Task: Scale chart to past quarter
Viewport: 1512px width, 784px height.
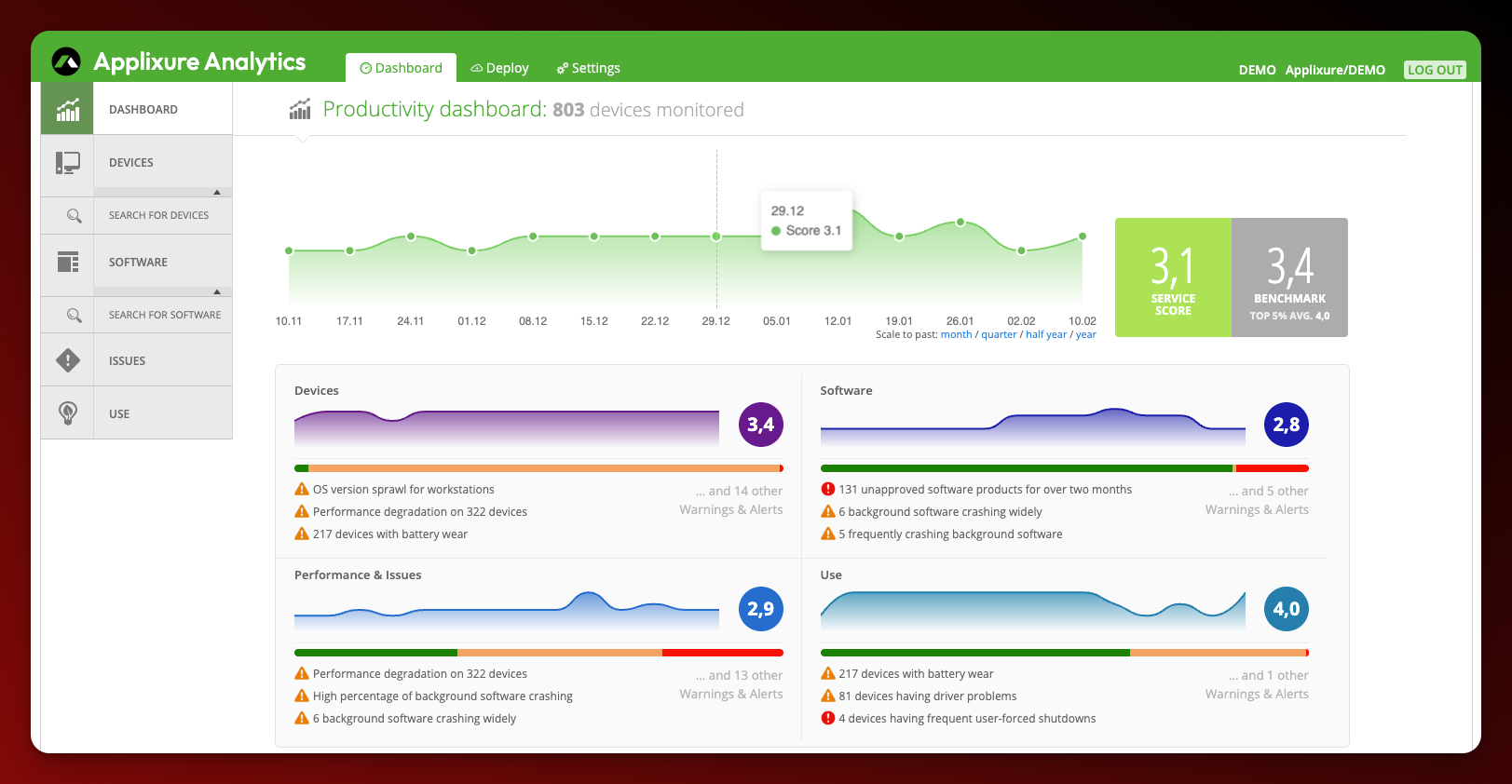Action: (x=999, y=334)
